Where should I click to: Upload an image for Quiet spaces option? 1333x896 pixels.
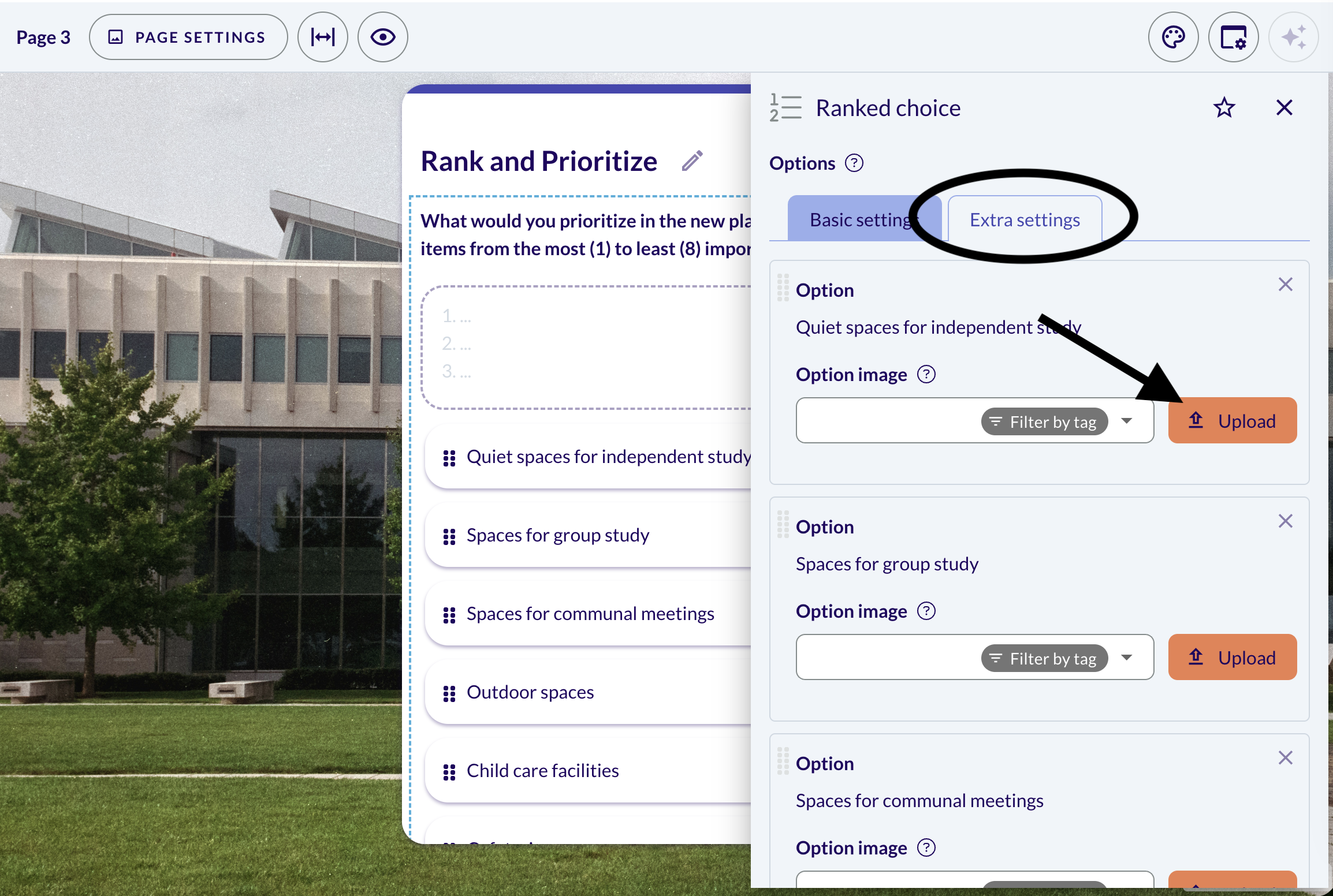(x=1232, y=421)
